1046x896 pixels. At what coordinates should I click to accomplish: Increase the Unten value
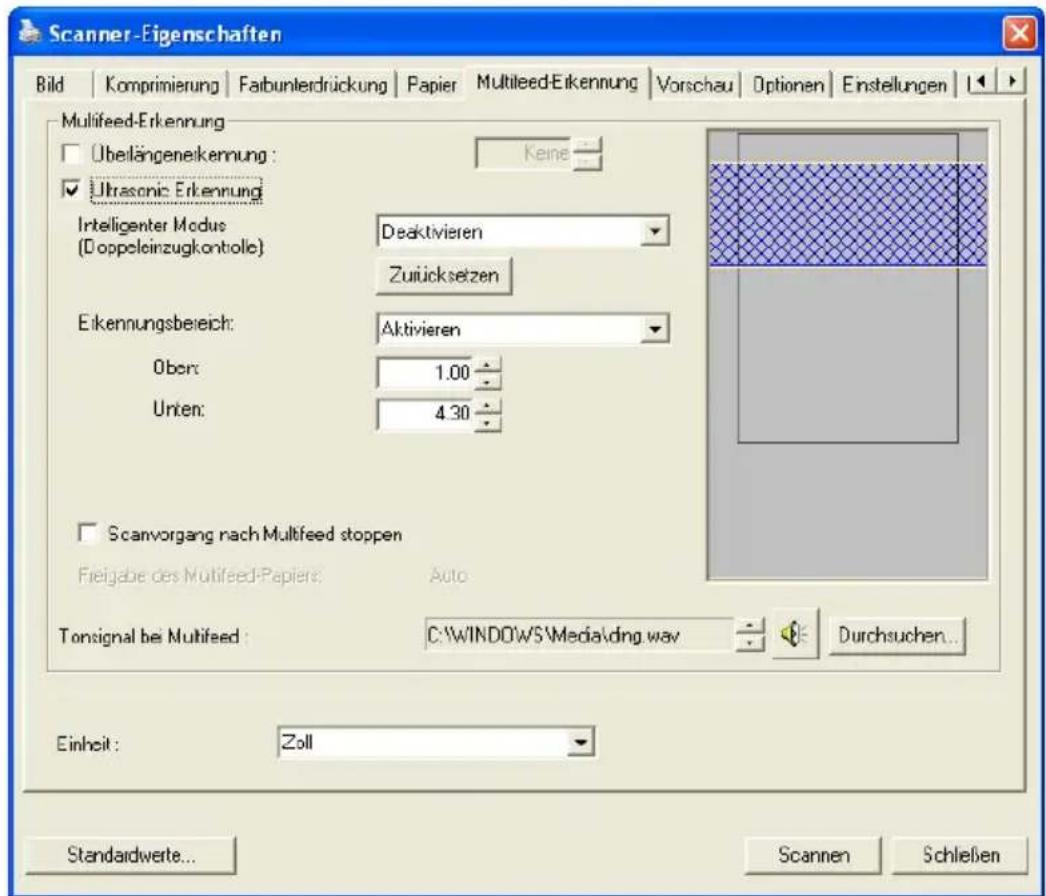pos(488,406)
